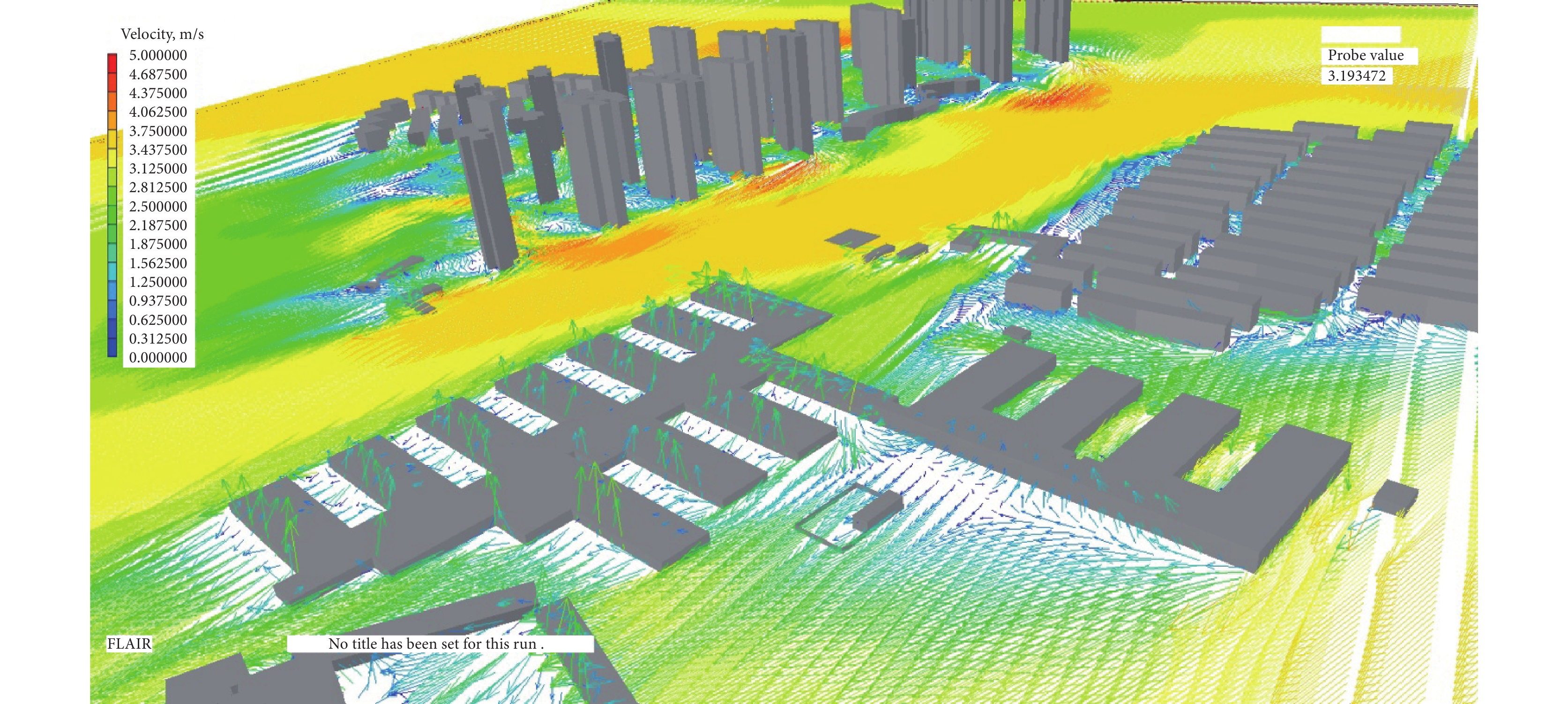The image size is (1568, 704).
Task: Click the 'Velocity, m/s' legend title
Action: [x=162, y=34]
